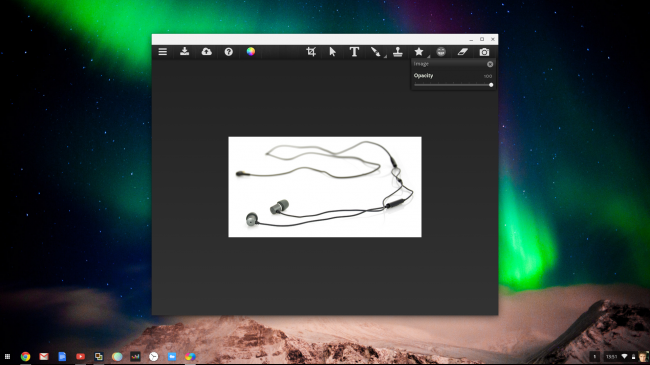Viewport: 650px width, 365px height.
Task: Open the teal-orange circle shelf app
Action: click(117, 357)
